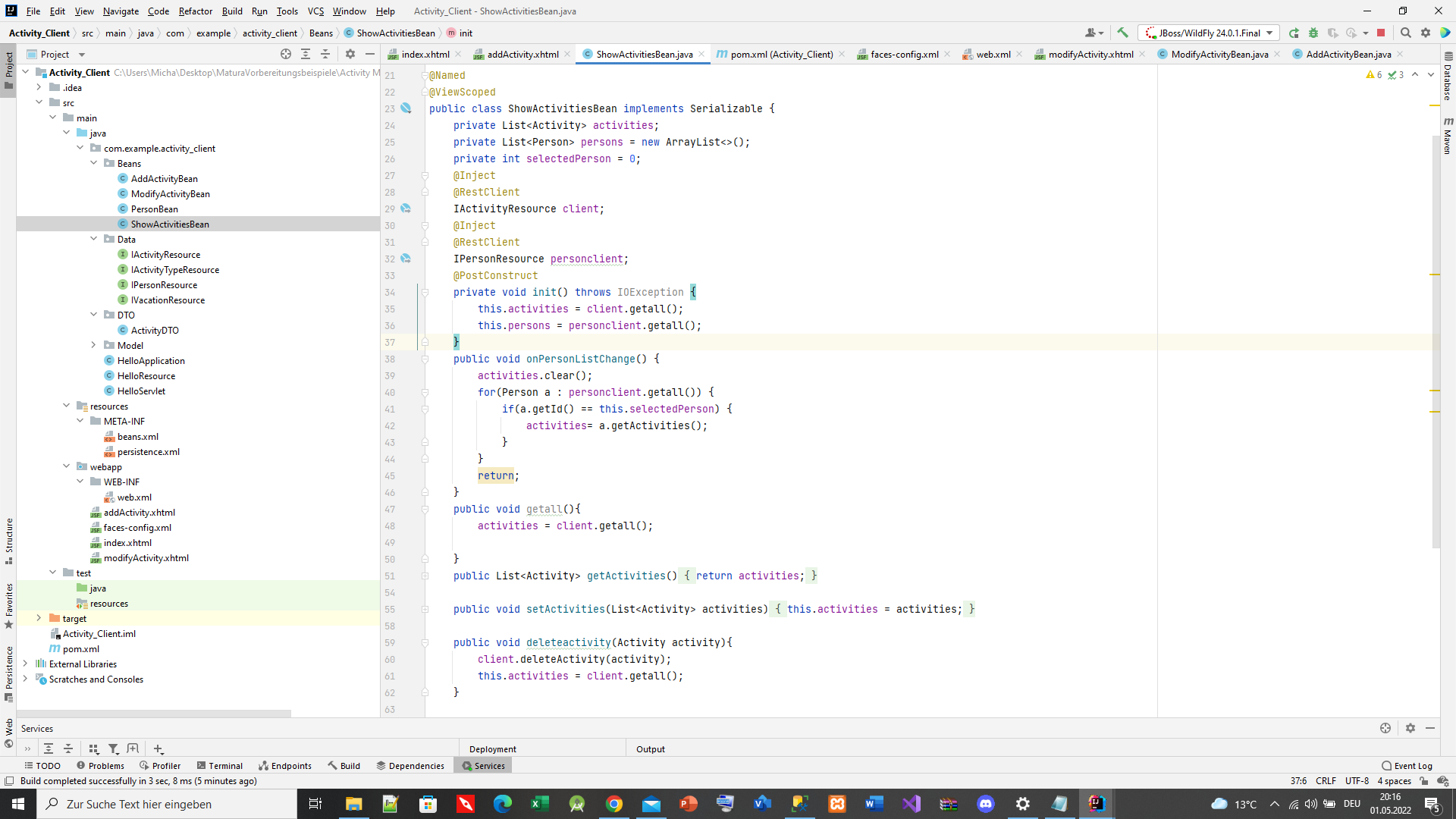Image resolution: width=1456 pixels, height=819 pixels.
Task: Open the Refactor menu
Action: tap(195, 11)
